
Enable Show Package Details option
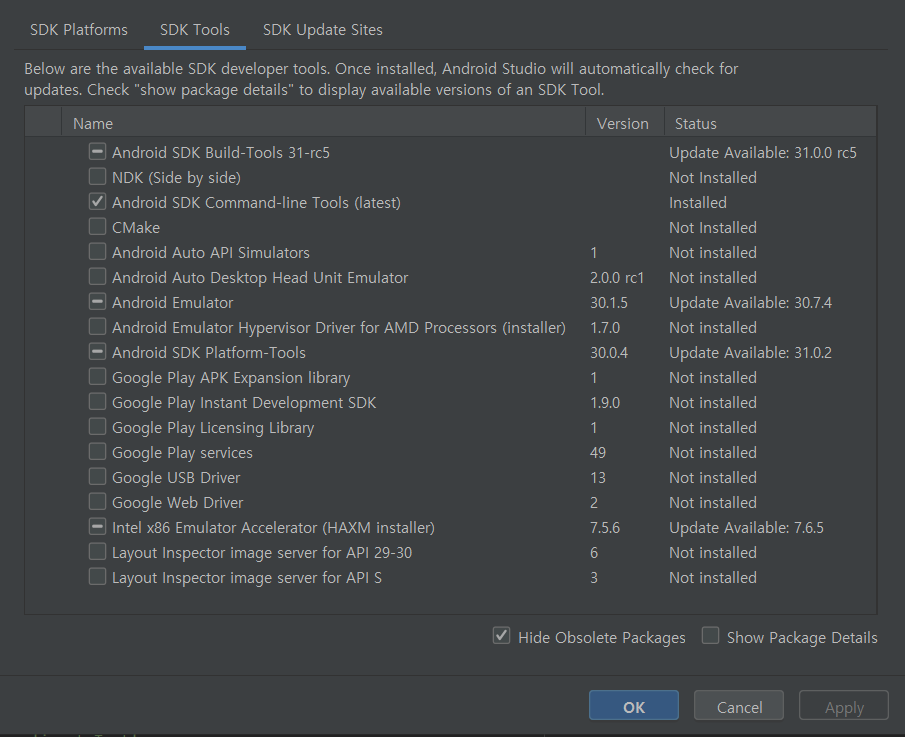coord(710,636)
